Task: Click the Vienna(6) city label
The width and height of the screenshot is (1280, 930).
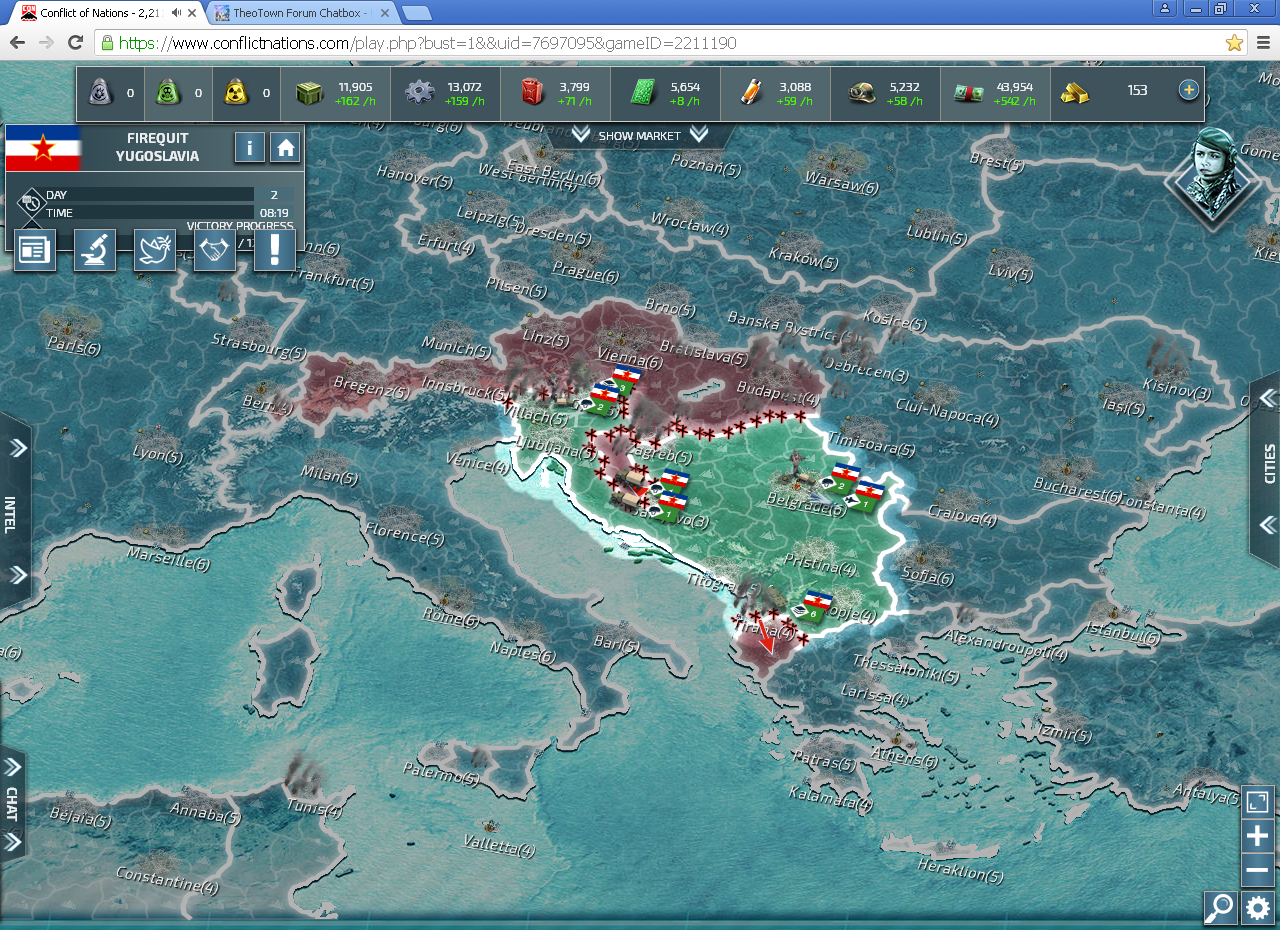Action: [x=629, y=357]
